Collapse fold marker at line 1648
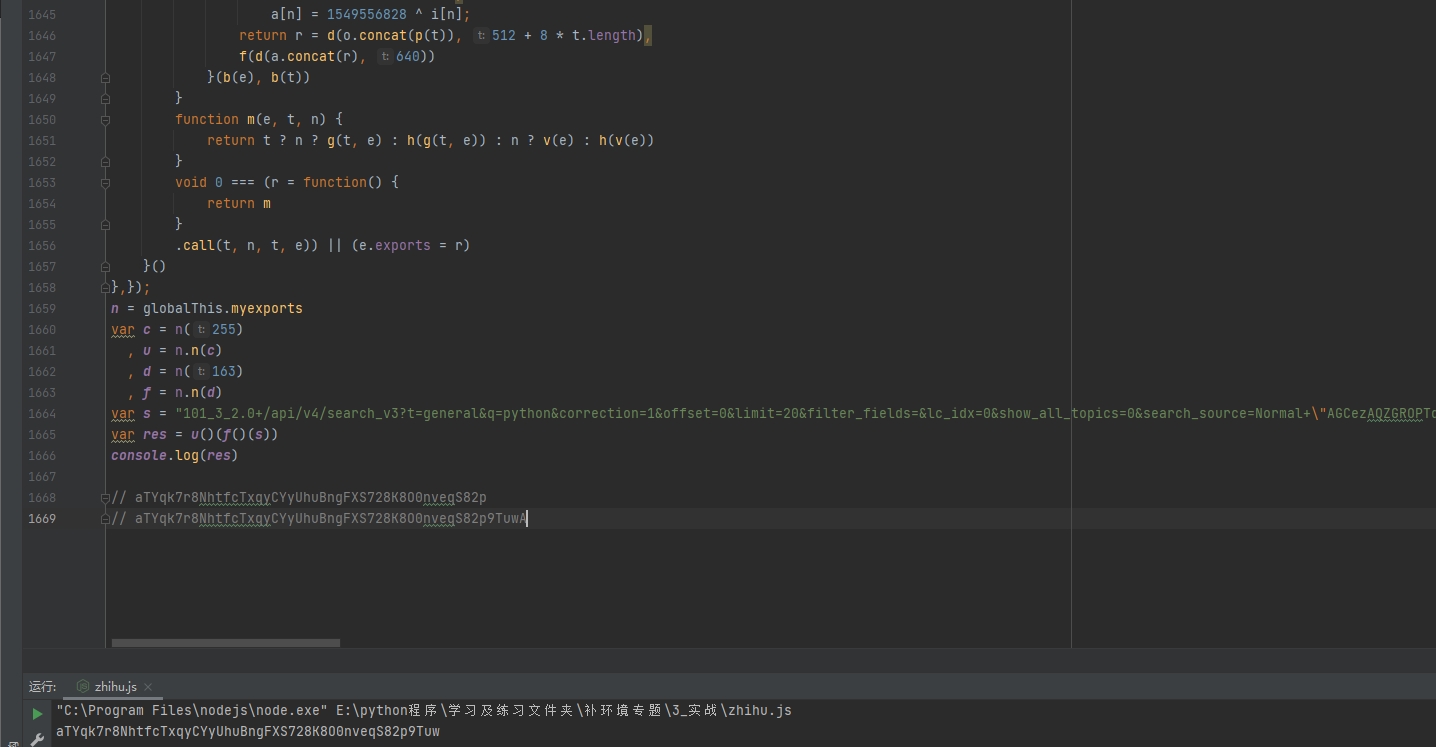Viewport: 1436px width, 747px height. (x=105, y=77)
